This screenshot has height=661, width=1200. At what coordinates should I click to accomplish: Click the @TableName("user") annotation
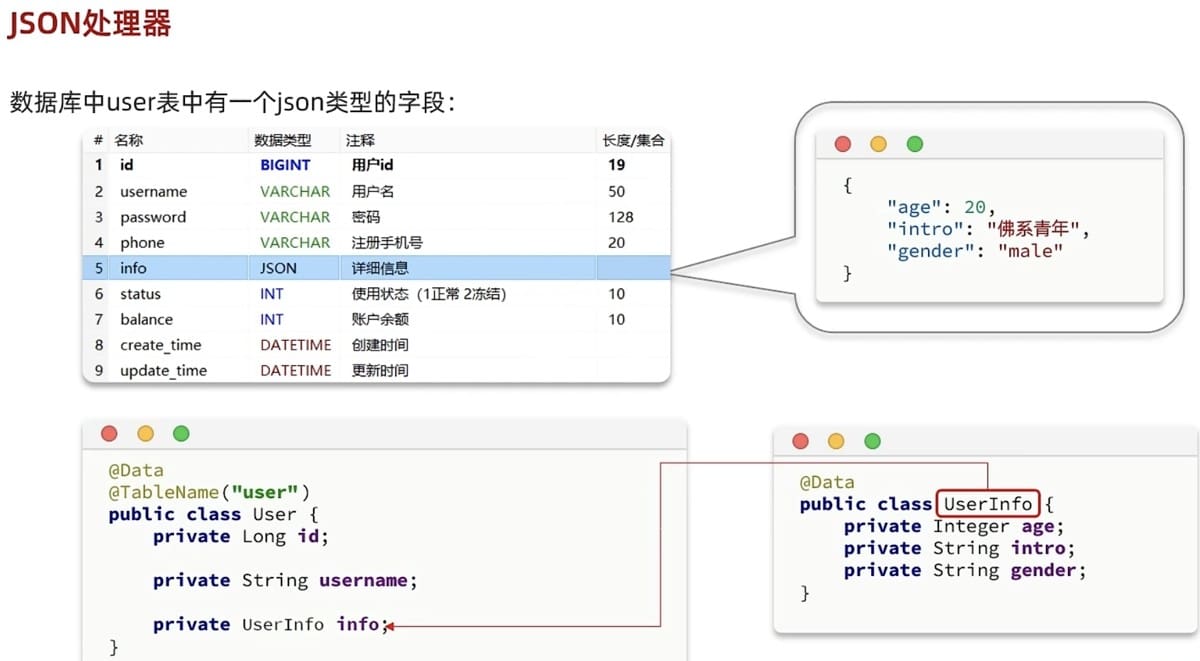pyautogui.click(x=210, y=492)
